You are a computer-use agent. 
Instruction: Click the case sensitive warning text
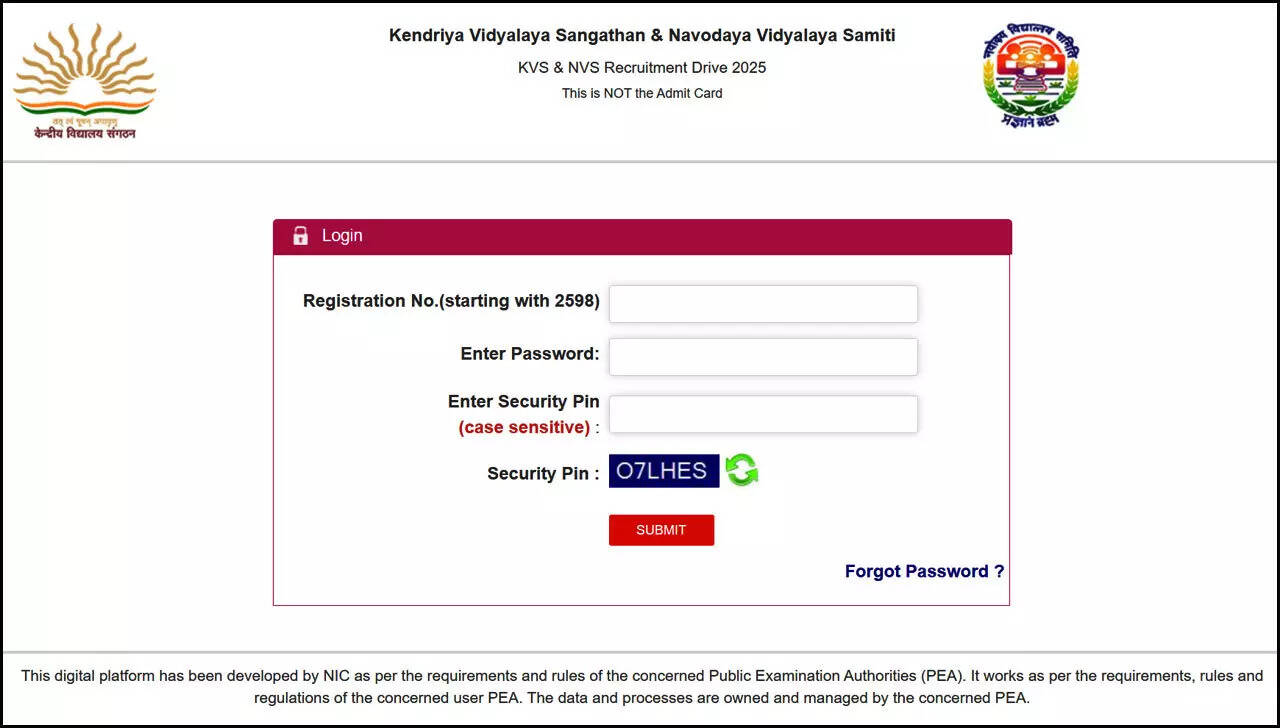[x=524, y=427]
